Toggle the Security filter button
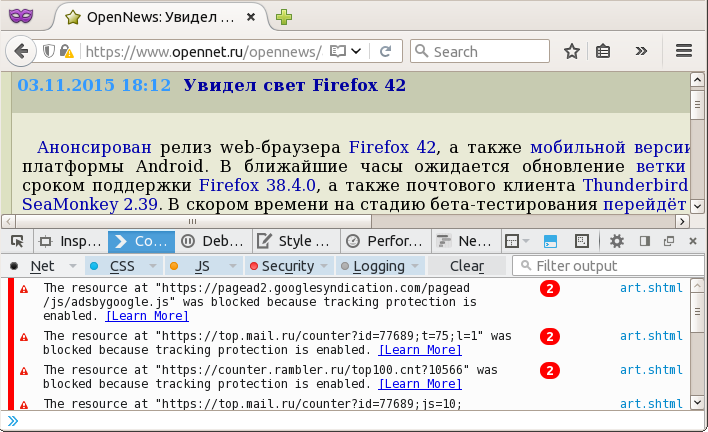Screen dimensions: 708x432 click(282, 266)
